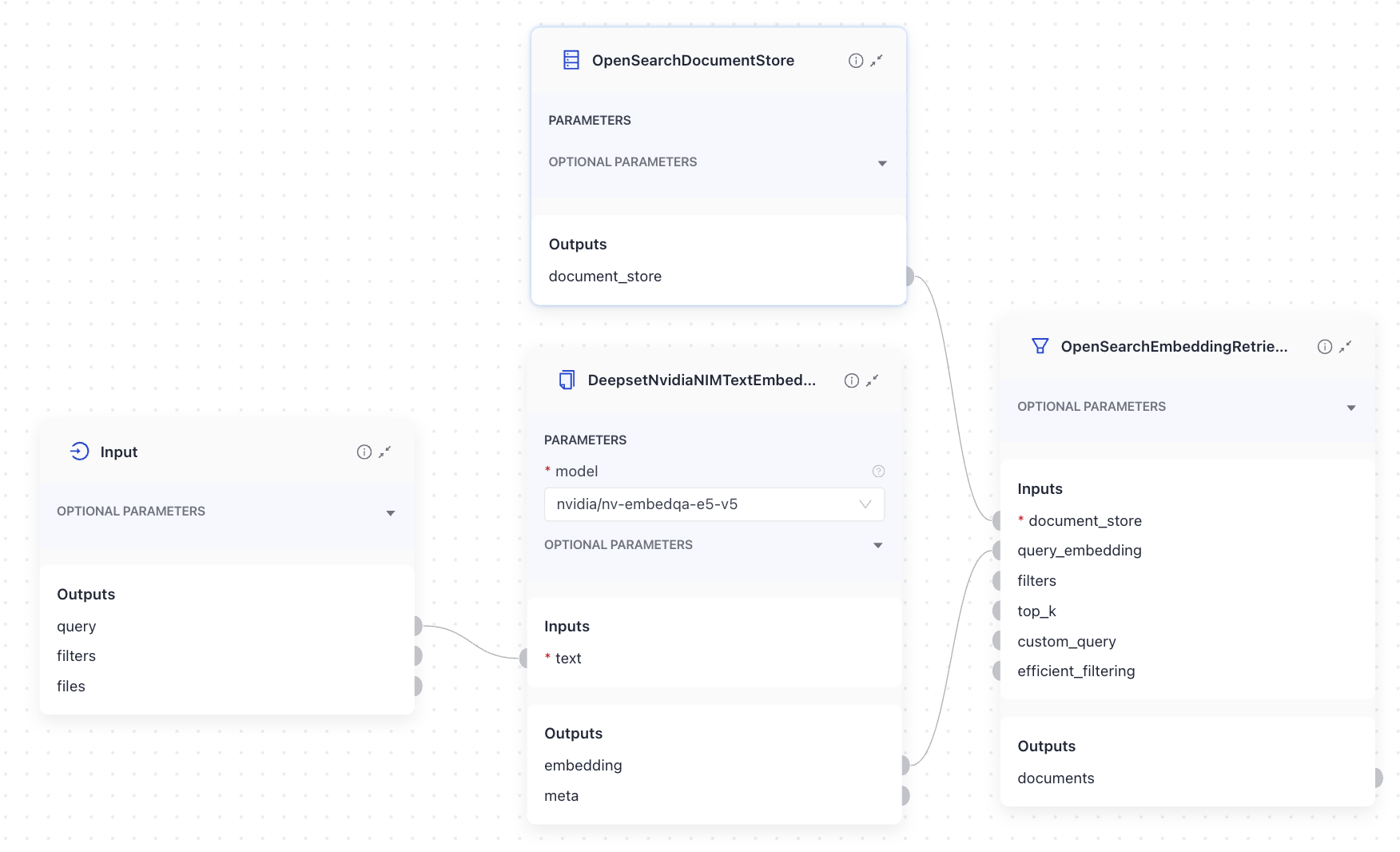Click the query_embedding input label

click(x=1080, y=550)
